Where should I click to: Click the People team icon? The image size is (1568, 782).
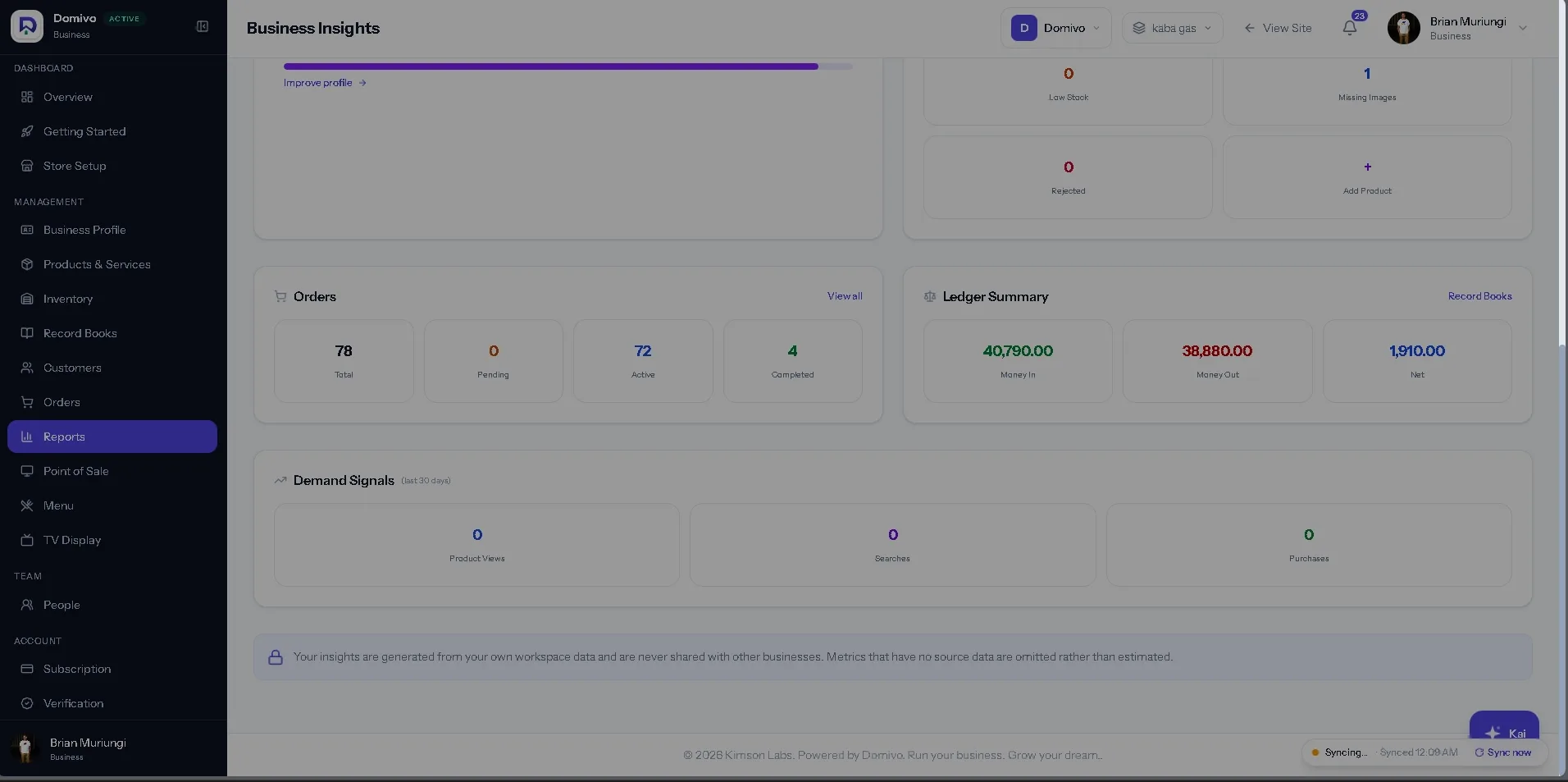[x=27, y=605]
